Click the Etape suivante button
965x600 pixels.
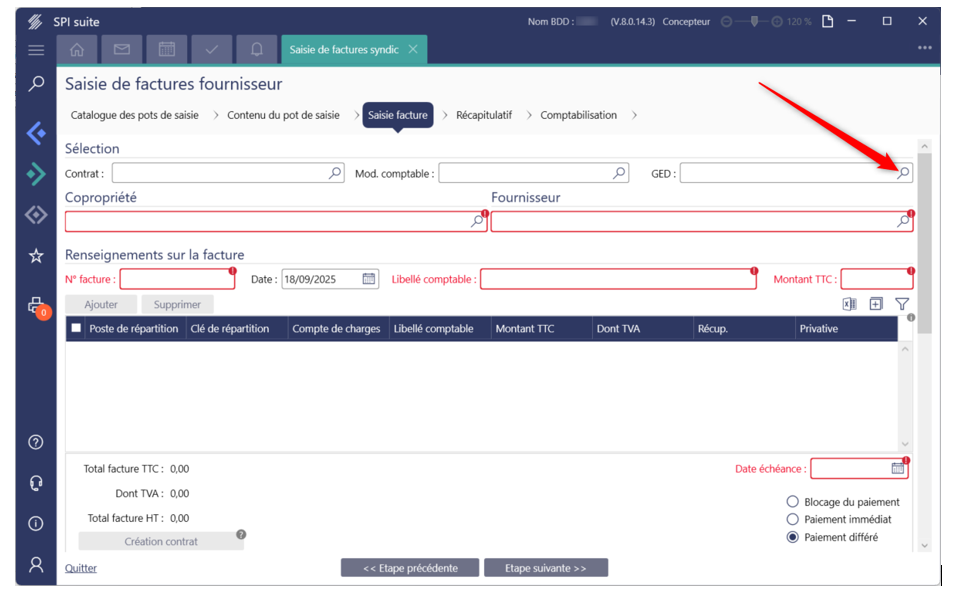click(546, 568)
